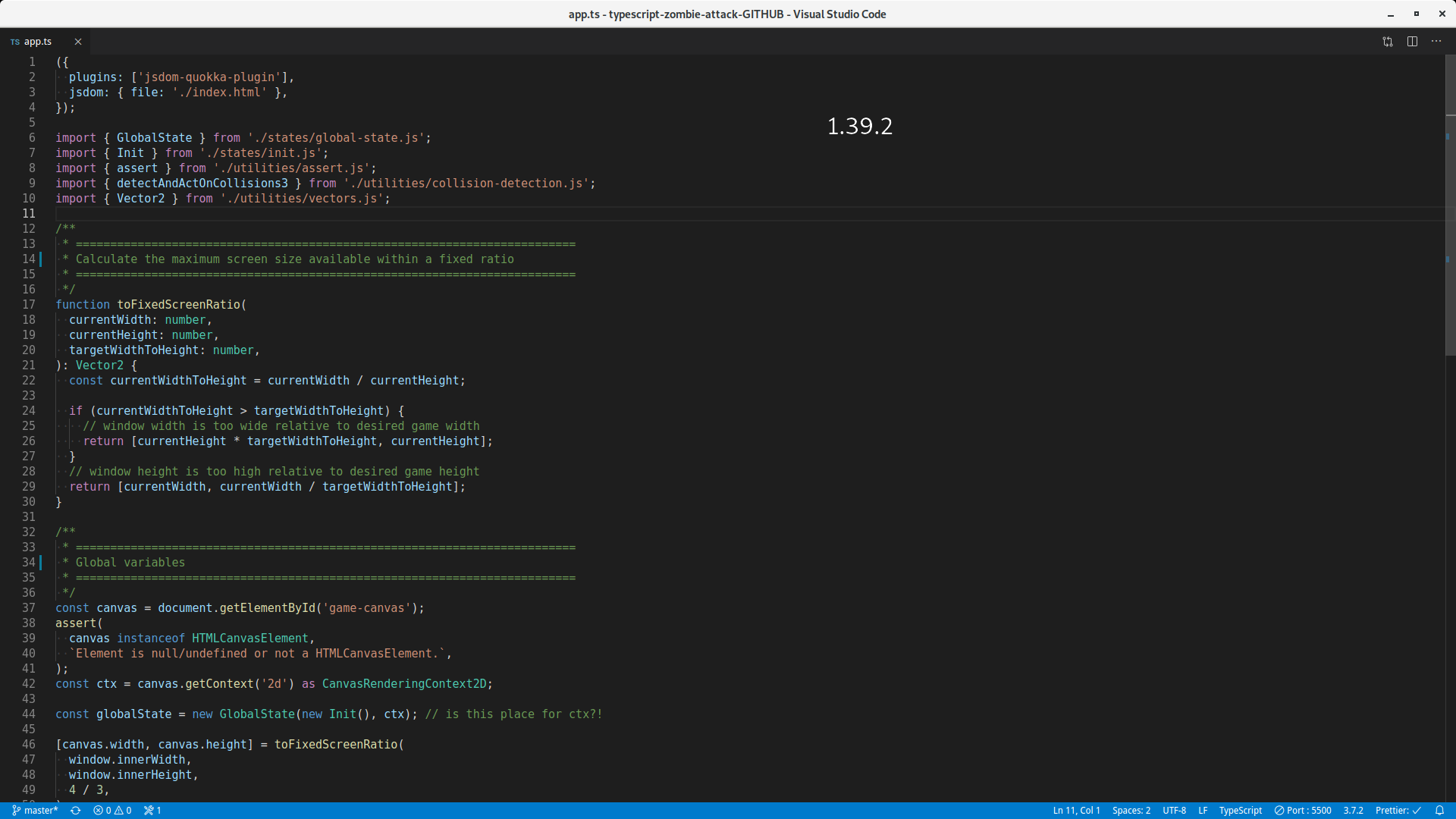
Task: Click 'window height is too high' comment
Action: [x=275, y=472]
